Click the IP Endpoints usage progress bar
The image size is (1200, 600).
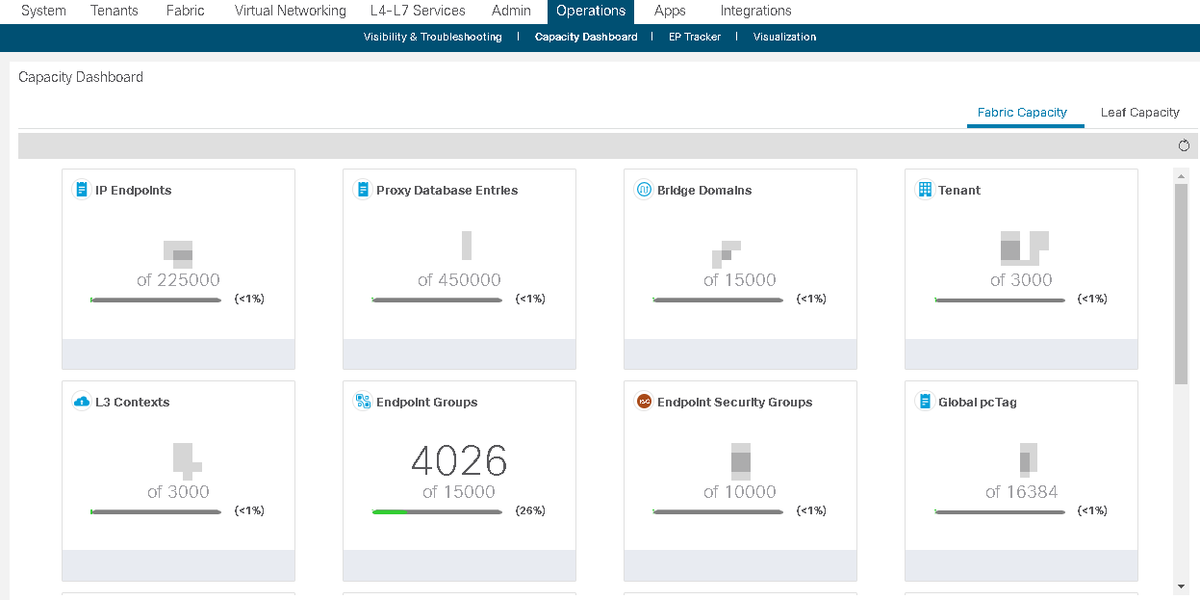[156, 299]
